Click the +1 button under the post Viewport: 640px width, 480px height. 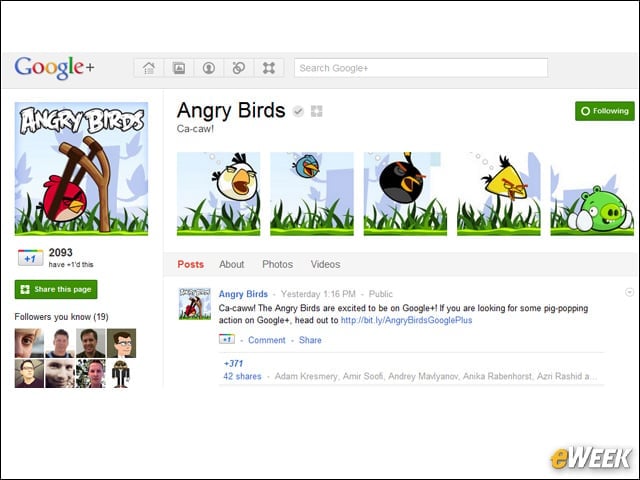click(x=227, y=339)
